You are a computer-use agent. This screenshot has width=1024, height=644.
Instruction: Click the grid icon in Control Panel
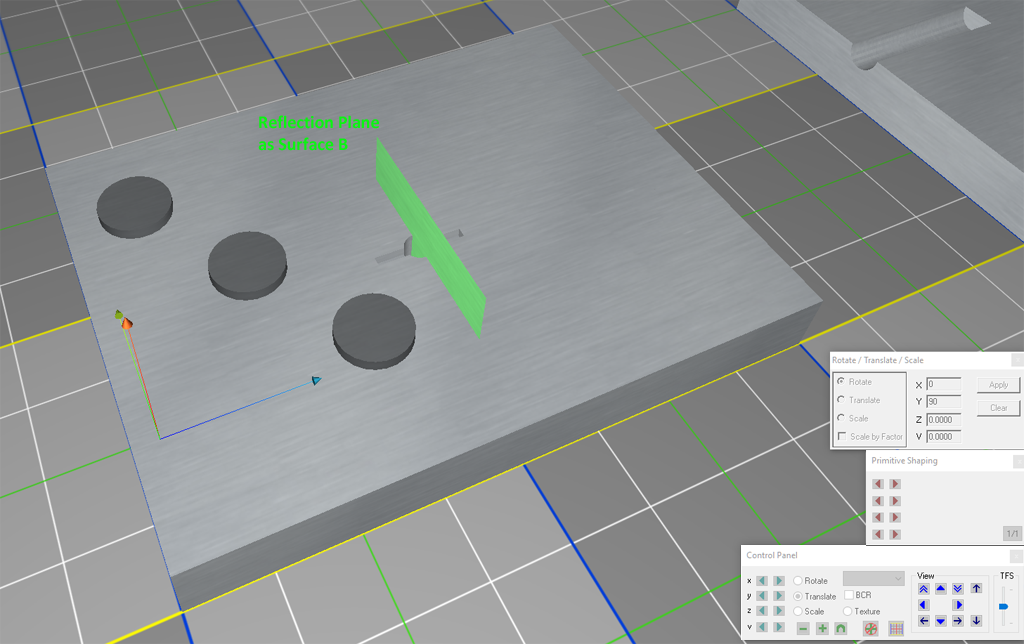896,628
